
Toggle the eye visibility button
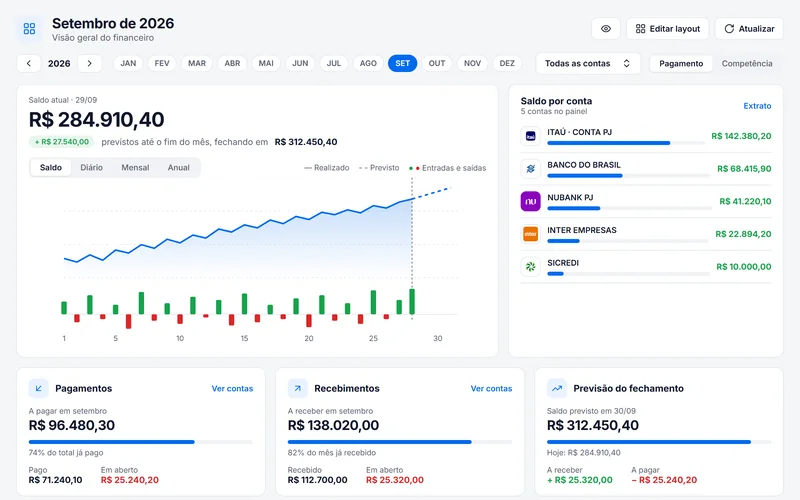[x=606, y=29]
